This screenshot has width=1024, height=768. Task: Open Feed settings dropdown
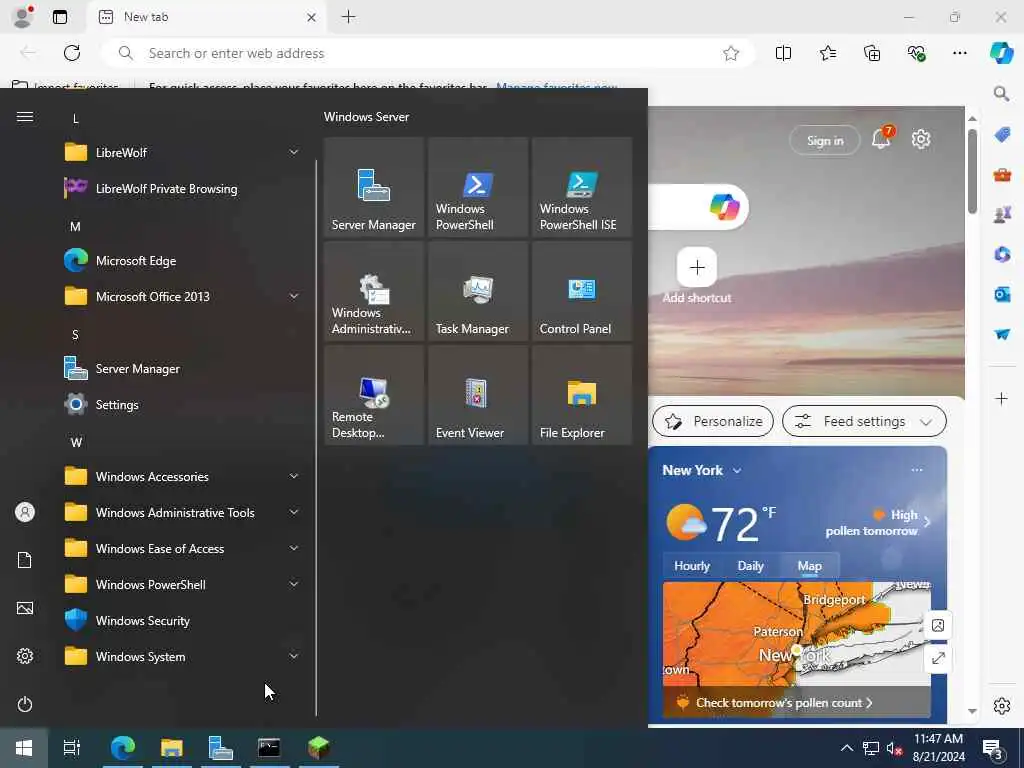point(864,421)
